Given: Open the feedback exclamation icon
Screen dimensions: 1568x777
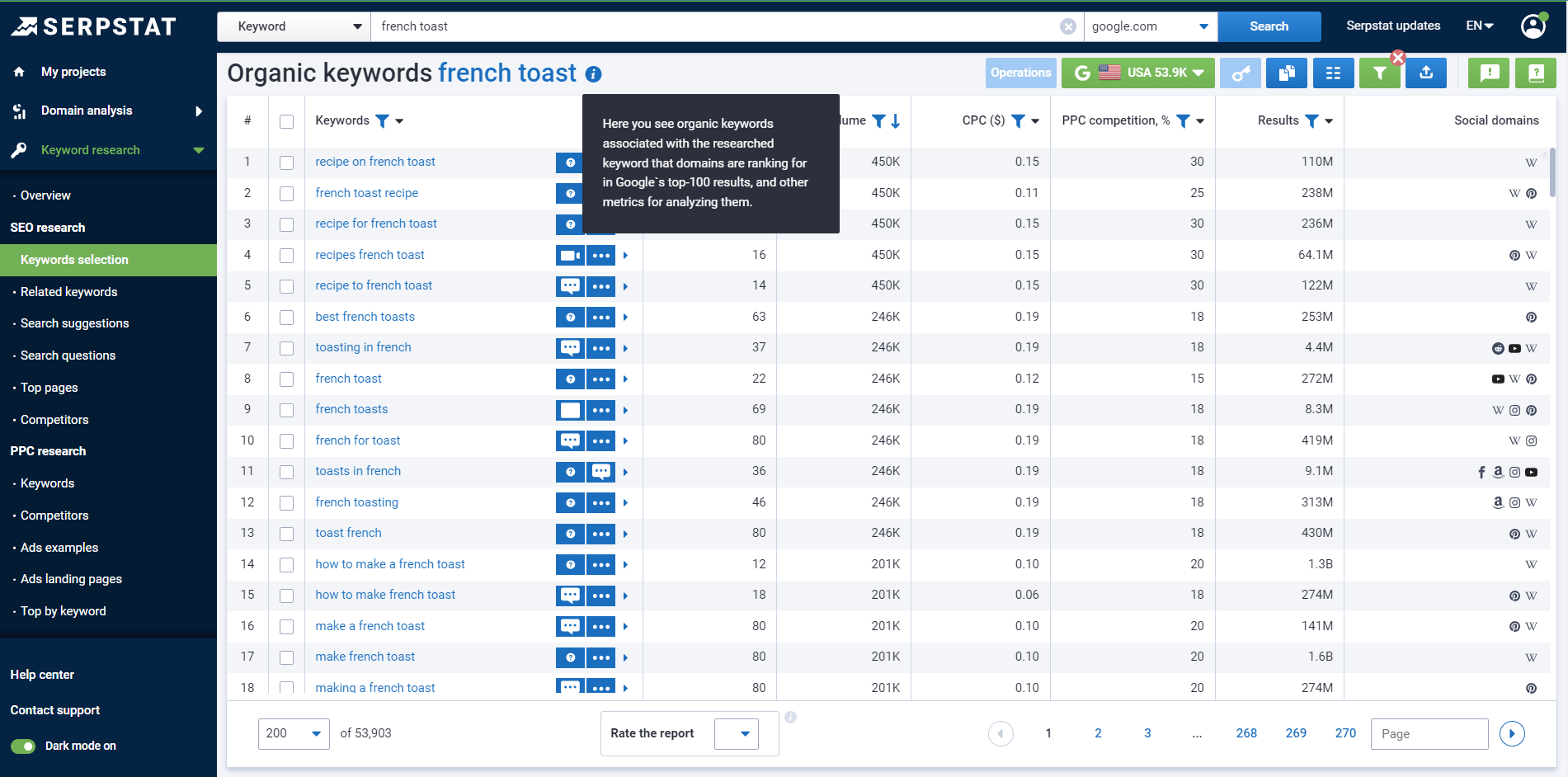Looking at the screenshot, I should (x=1488, y=73).
